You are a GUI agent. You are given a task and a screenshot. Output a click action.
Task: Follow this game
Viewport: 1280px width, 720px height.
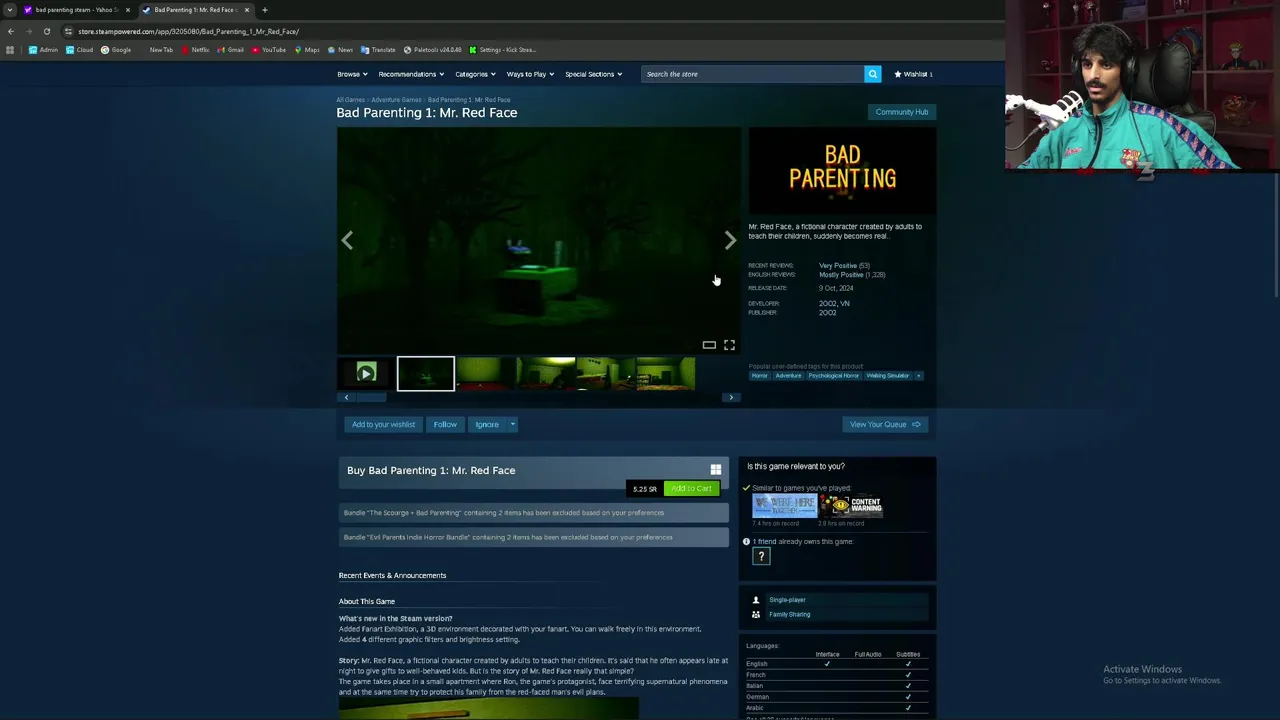tap(445, 424)
